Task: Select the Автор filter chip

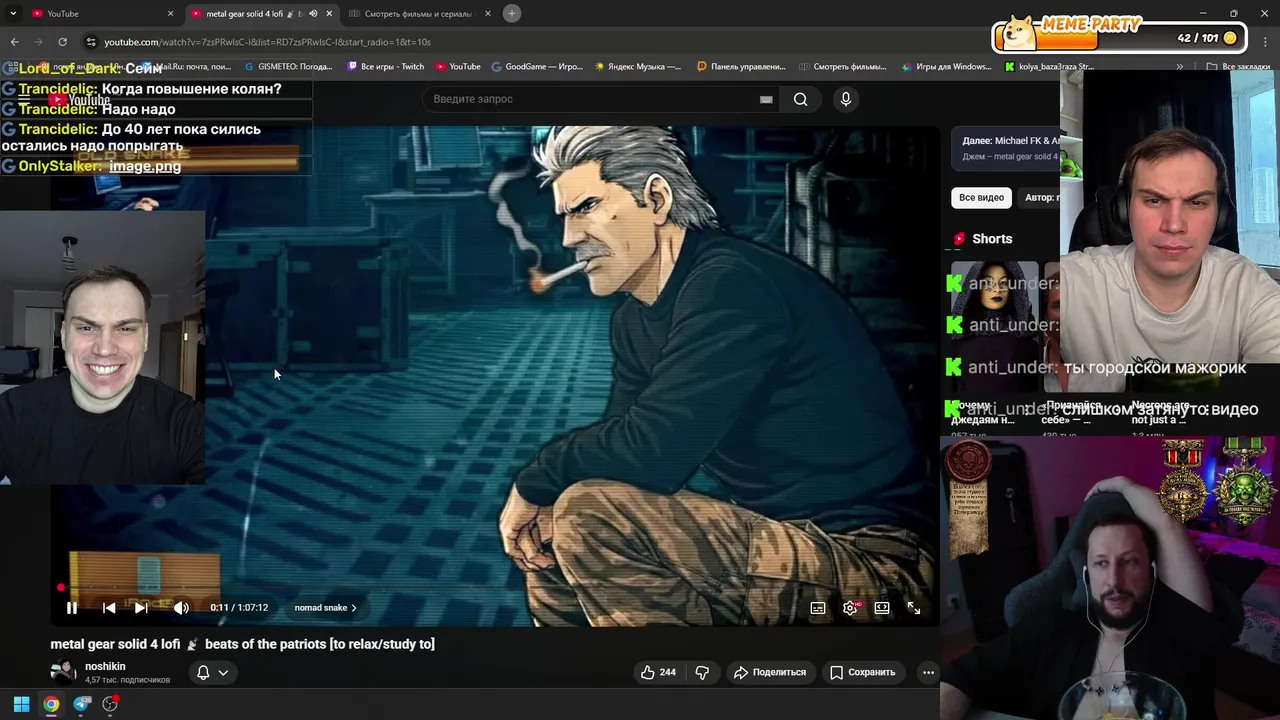Action: (x=1040, y=197)
